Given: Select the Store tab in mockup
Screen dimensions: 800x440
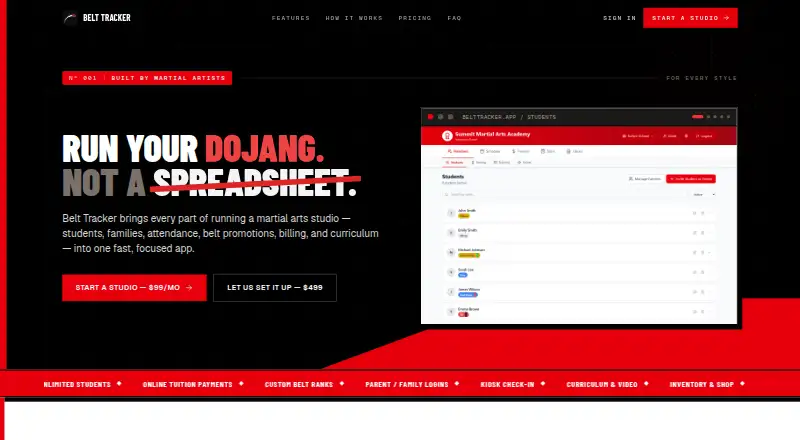Looking at the screenshot, I should point(548,151).
